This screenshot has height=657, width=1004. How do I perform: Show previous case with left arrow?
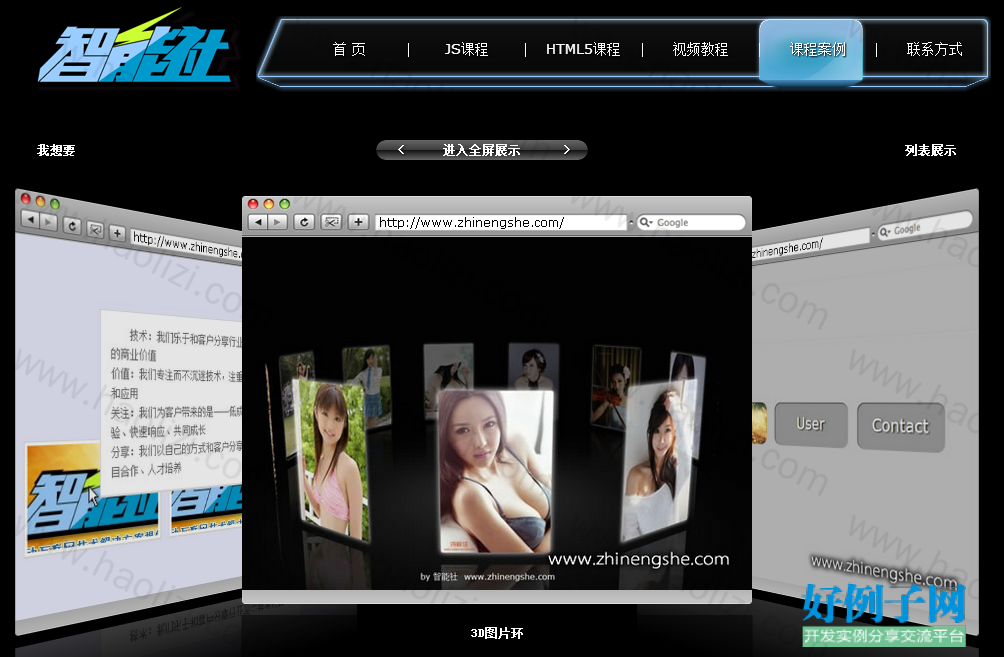click(x=401, y=149)
